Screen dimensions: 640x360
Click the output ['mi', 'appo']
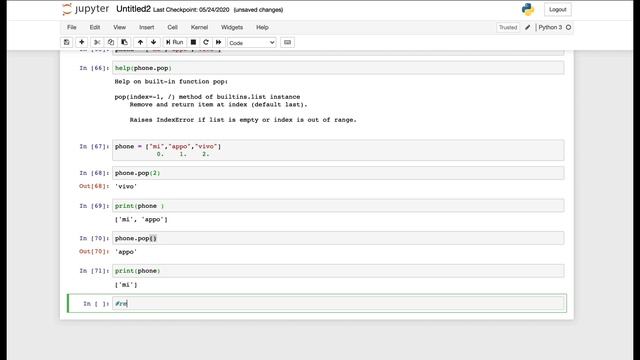[141, 220]
